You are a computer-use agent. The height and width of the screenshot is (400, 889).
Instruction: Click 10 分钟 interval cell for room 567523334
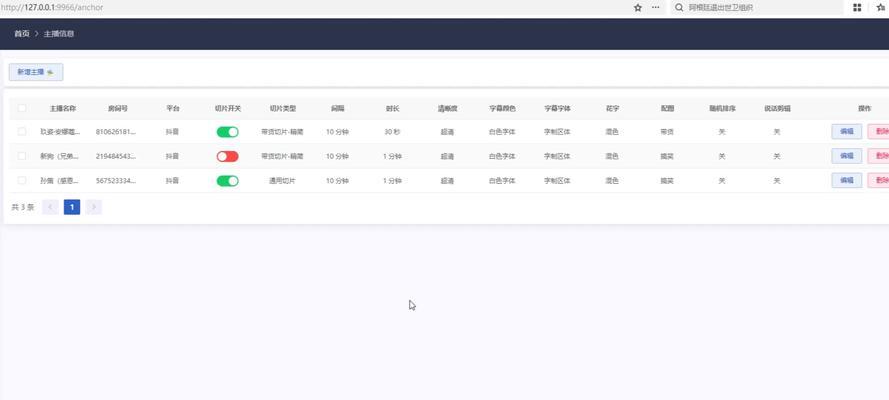click(x=337, y=181)
